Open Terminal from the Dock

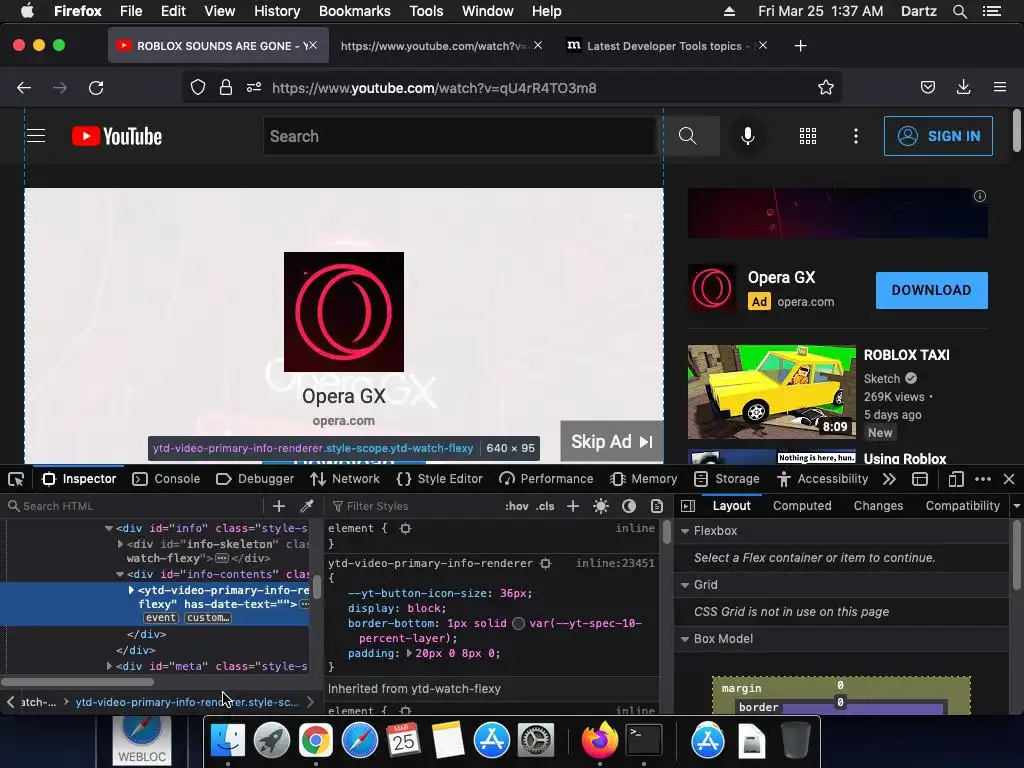tap(643, 741)
